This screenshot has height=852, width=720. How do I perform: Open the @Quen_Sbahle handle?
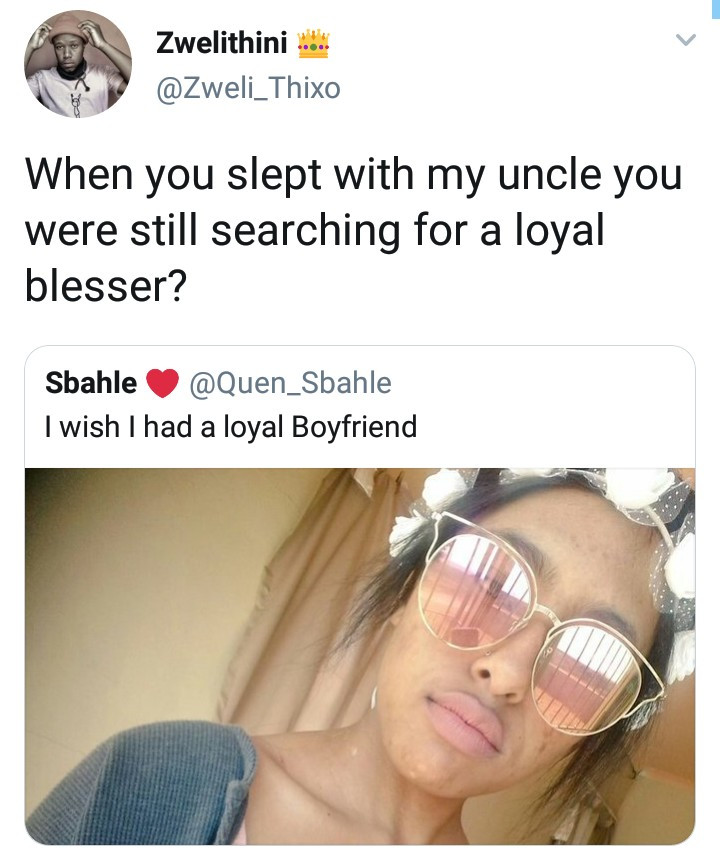(289, 383)
